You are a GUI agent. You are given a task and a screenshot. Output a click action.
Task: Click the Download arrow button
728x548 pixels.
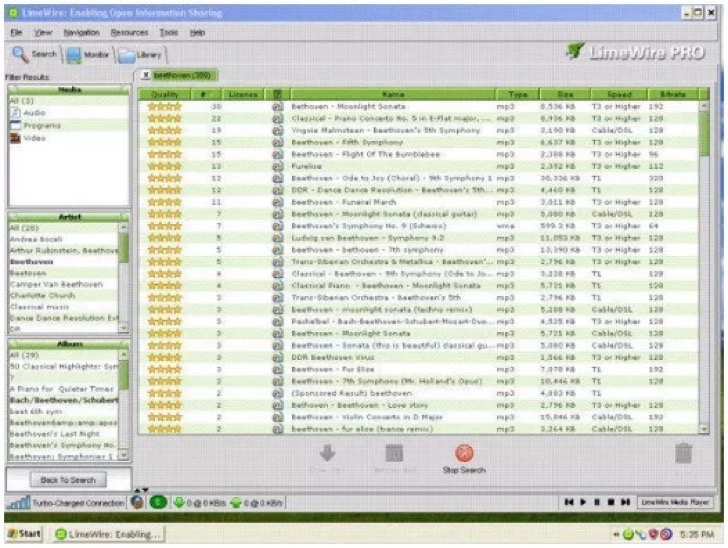[x=327, y=453]
